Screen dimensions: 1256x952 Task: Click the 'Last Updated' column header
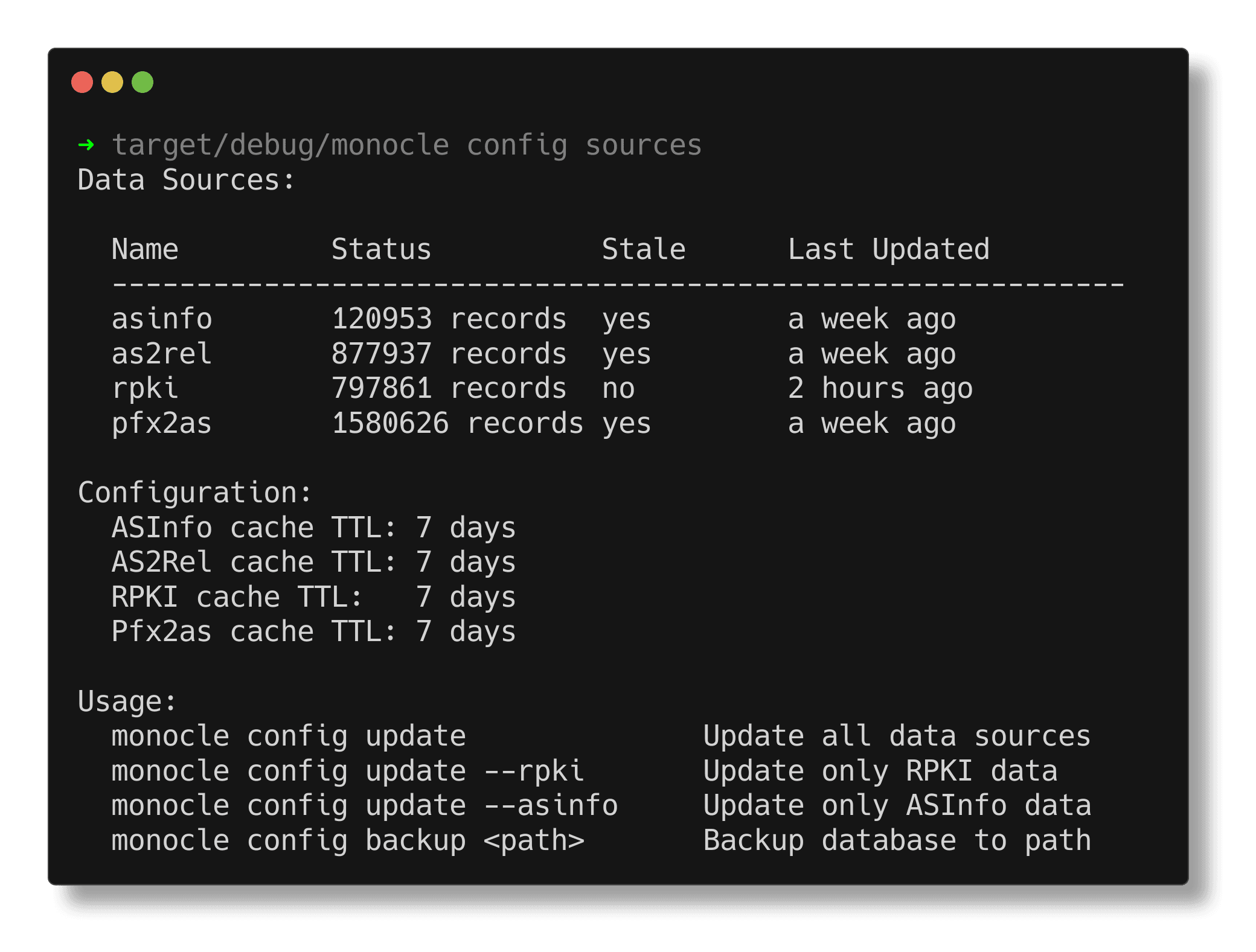(888, 250)
